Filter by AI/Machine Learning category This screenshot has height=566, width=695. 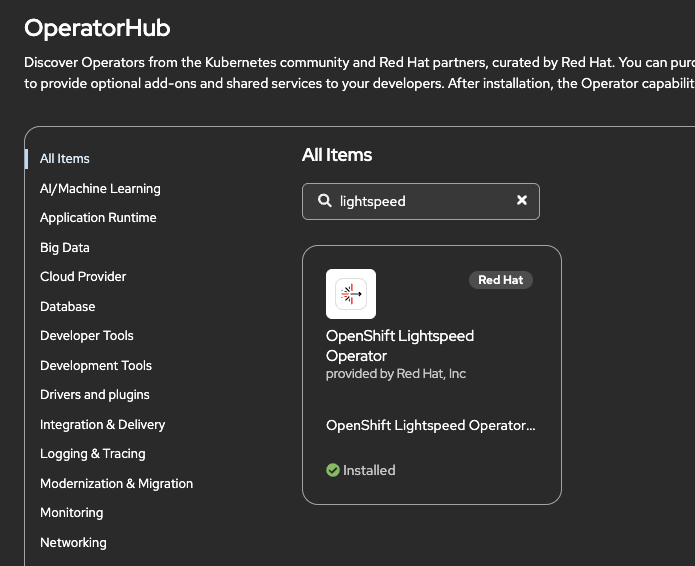pos(100,188)
